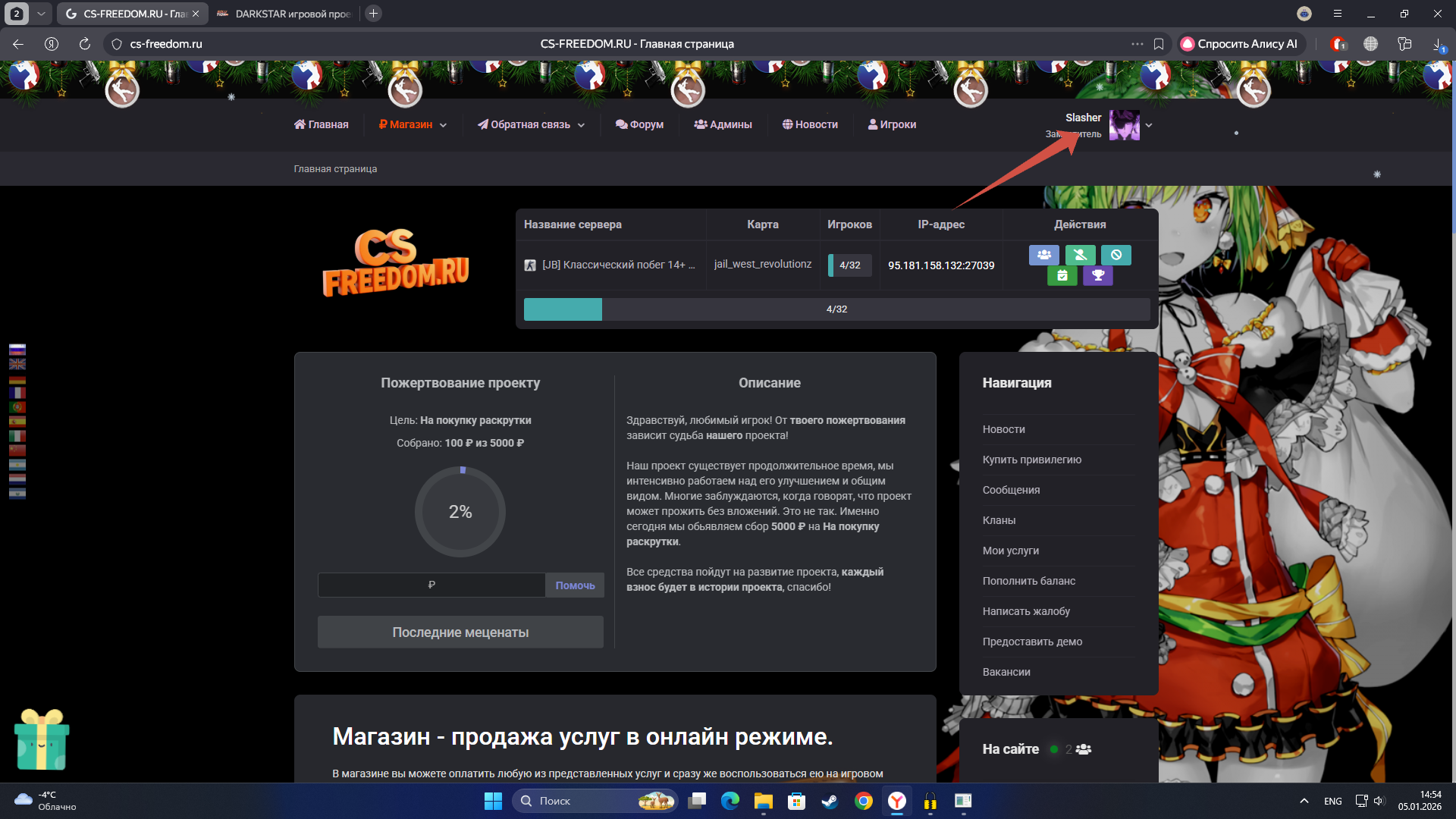Expand the Магазин dropdown menu
This screenshot has width=1456, height=819.
click(x=413, y=124)
